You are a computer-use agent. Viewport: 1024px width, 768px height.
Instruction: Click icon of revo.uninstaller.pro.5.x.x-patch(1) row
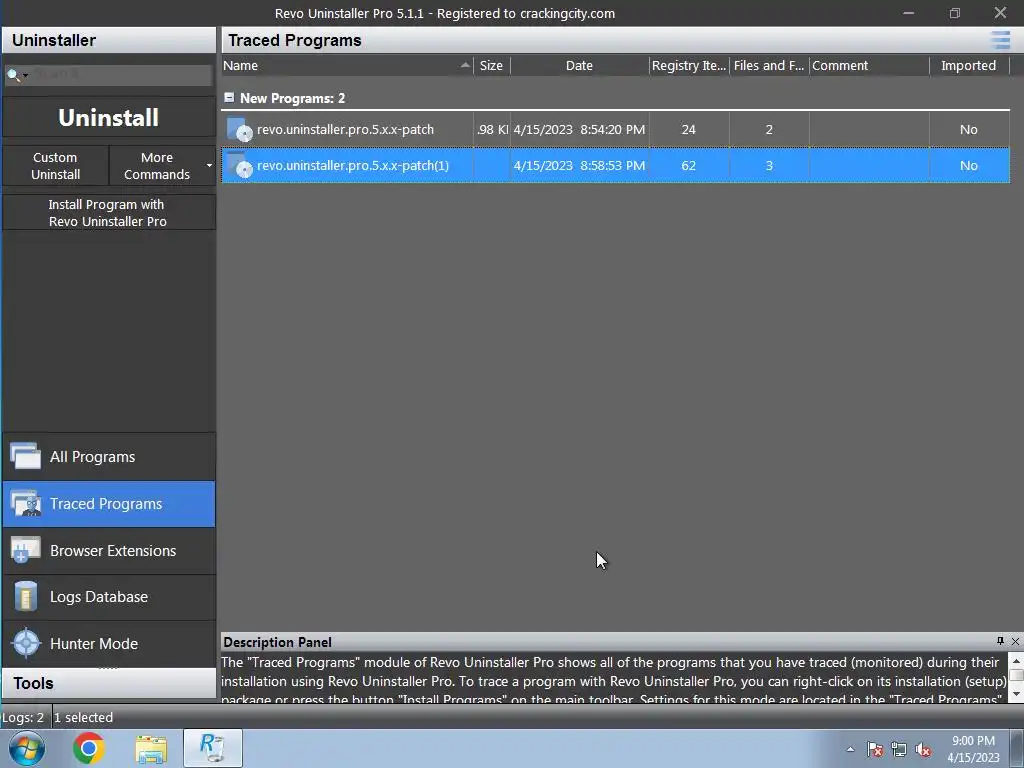point(240,165)
